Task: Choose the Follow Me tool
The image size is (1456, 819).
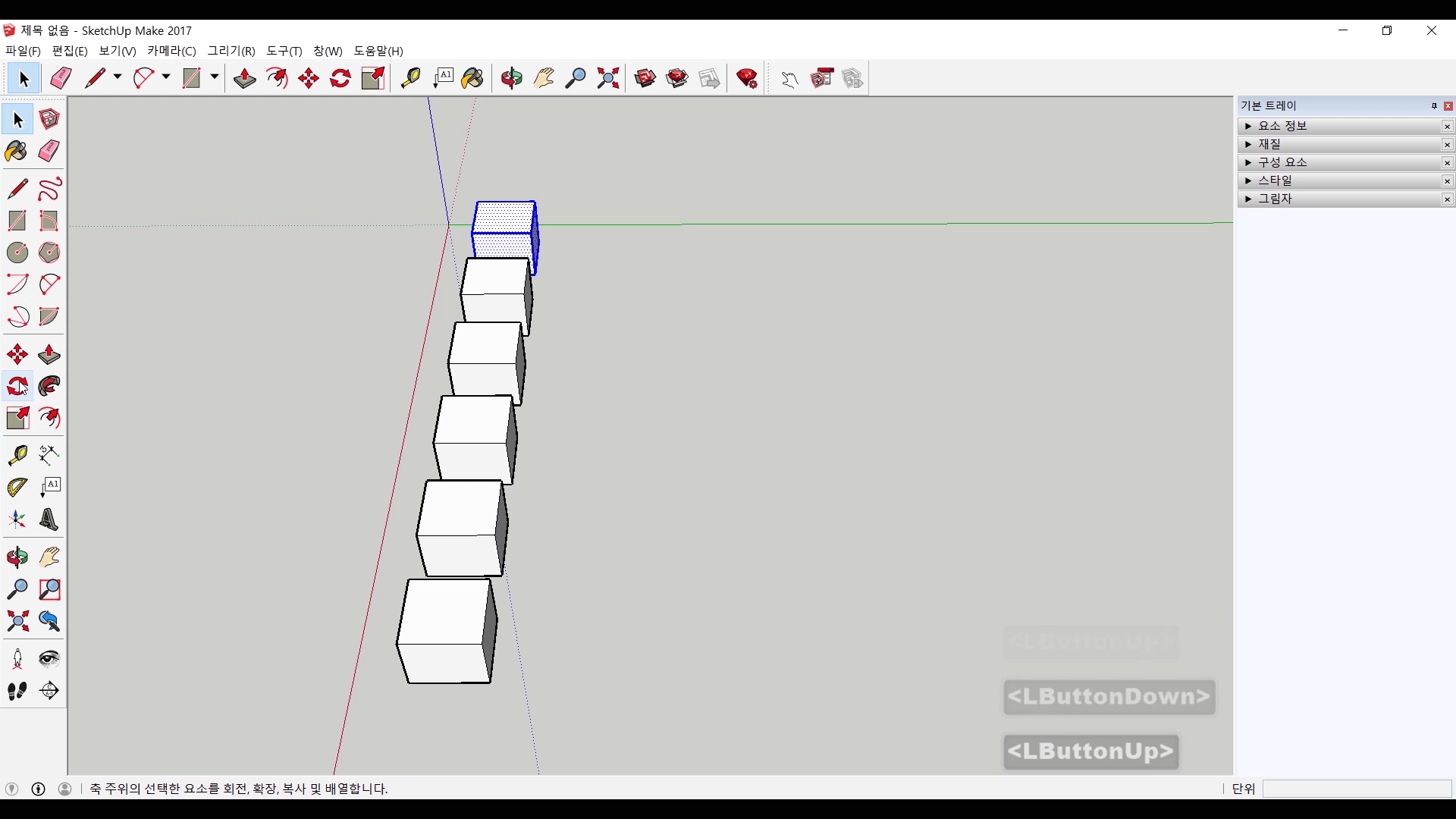Action: pyautogui.click(x=49, y=386)
